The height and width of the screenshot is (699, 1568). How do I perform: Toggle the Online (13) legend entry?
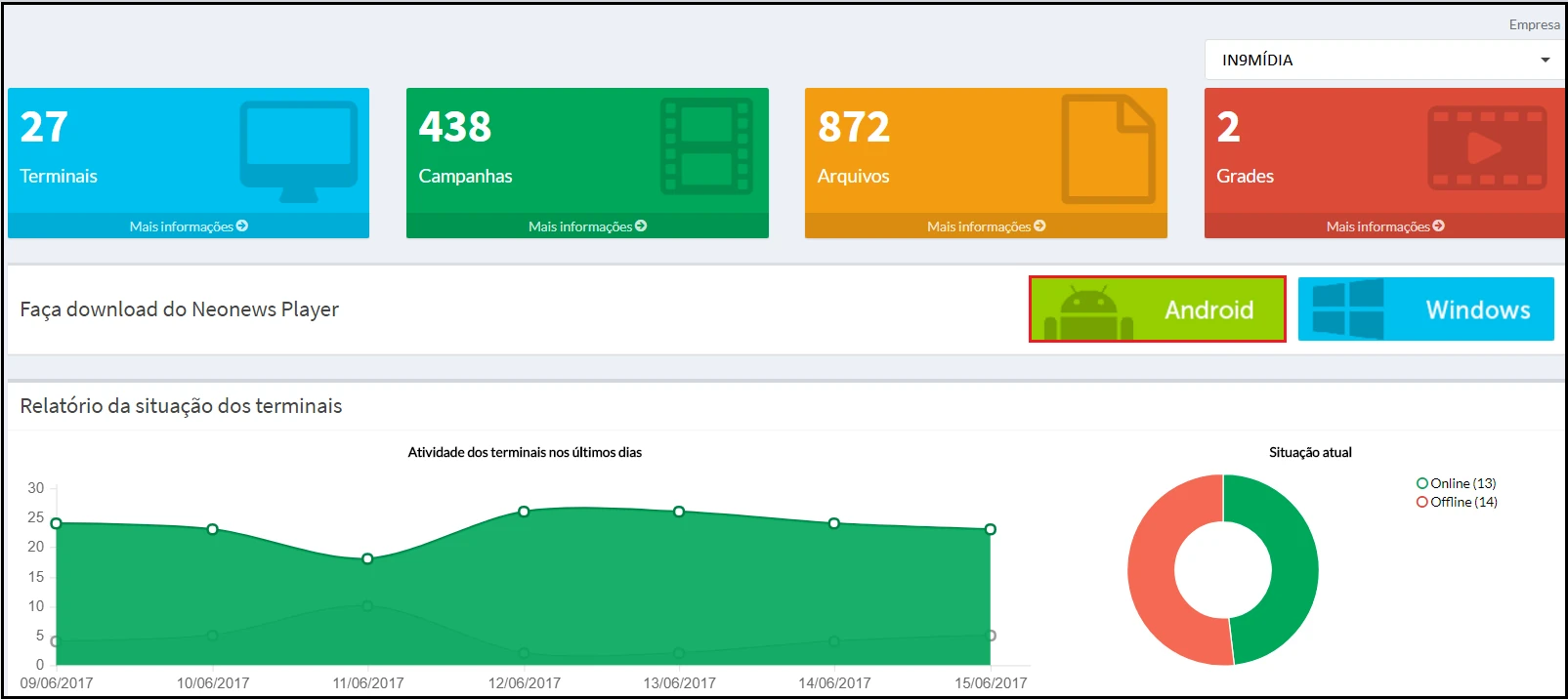(x=1456, y=483)
